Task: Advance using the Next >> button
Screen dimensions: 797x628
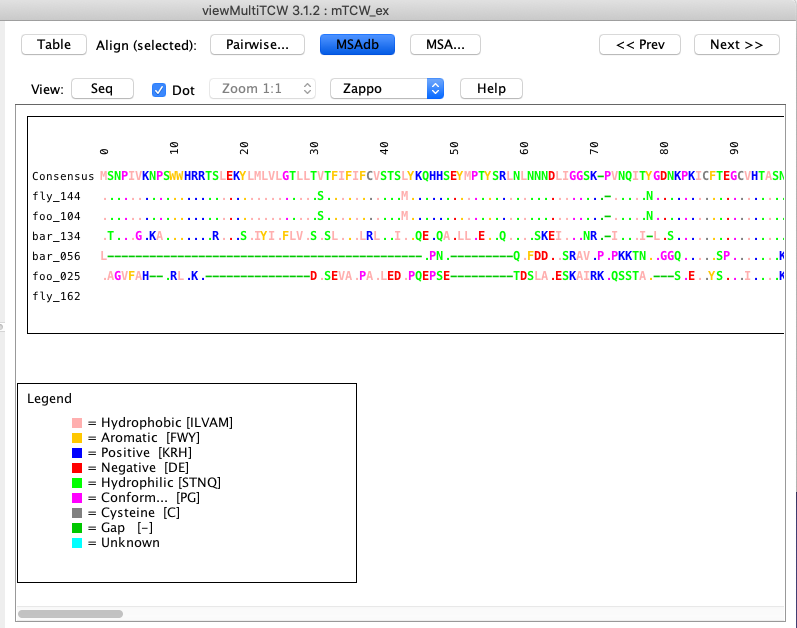Action: pos(737,45)
